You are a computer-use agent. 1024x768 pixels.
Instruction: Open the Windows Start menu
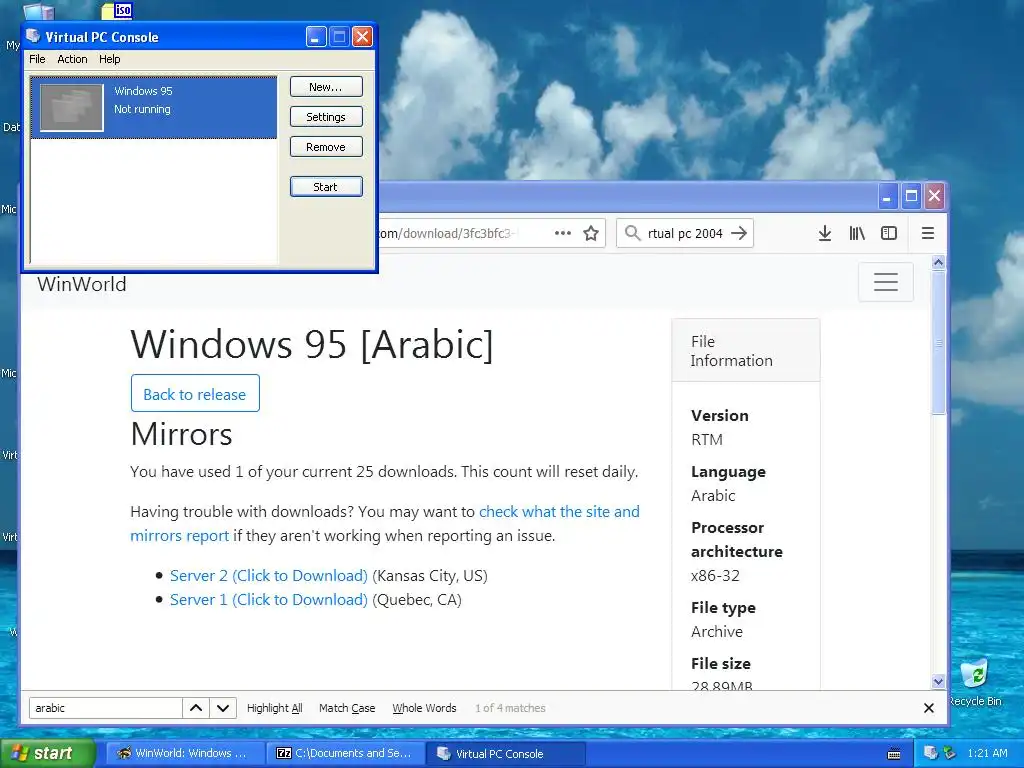click(x=48, y=753)
